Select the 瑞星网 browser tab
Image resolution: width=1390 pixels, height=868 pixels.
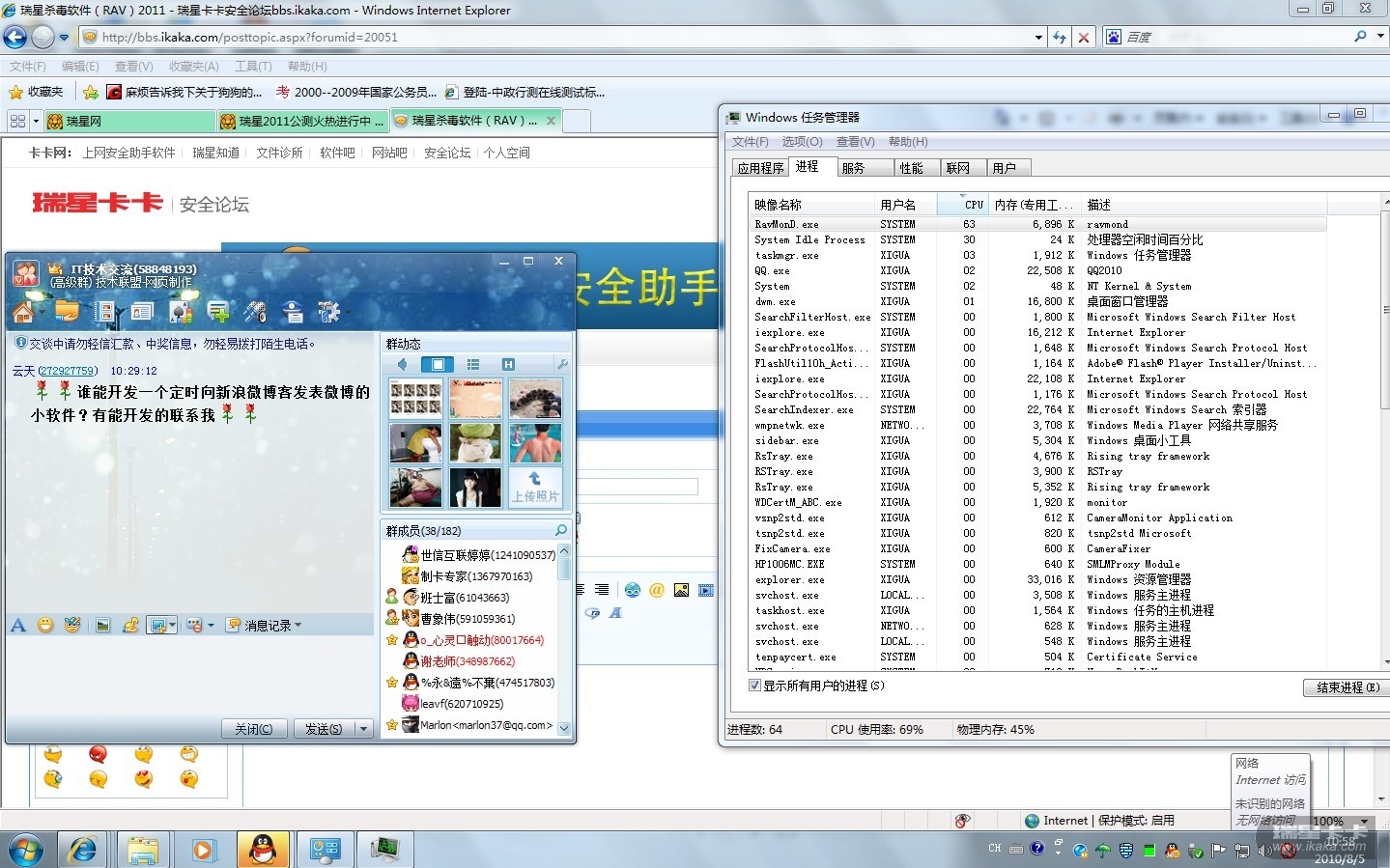(129, 121)
